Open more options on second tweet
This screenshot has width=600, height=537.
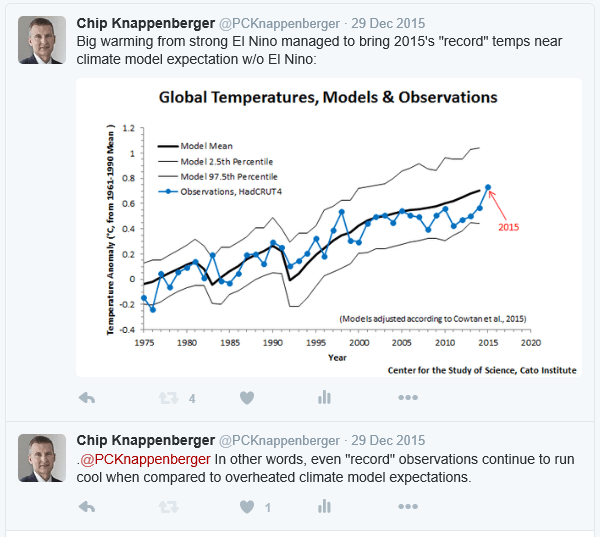tap(407, 507)
